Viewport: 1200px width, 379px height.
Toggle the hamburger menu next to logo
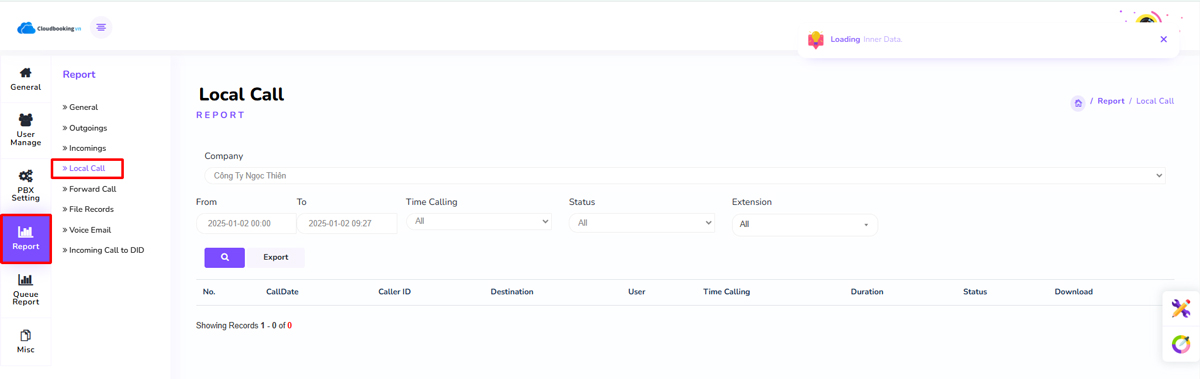pos(101,27)
